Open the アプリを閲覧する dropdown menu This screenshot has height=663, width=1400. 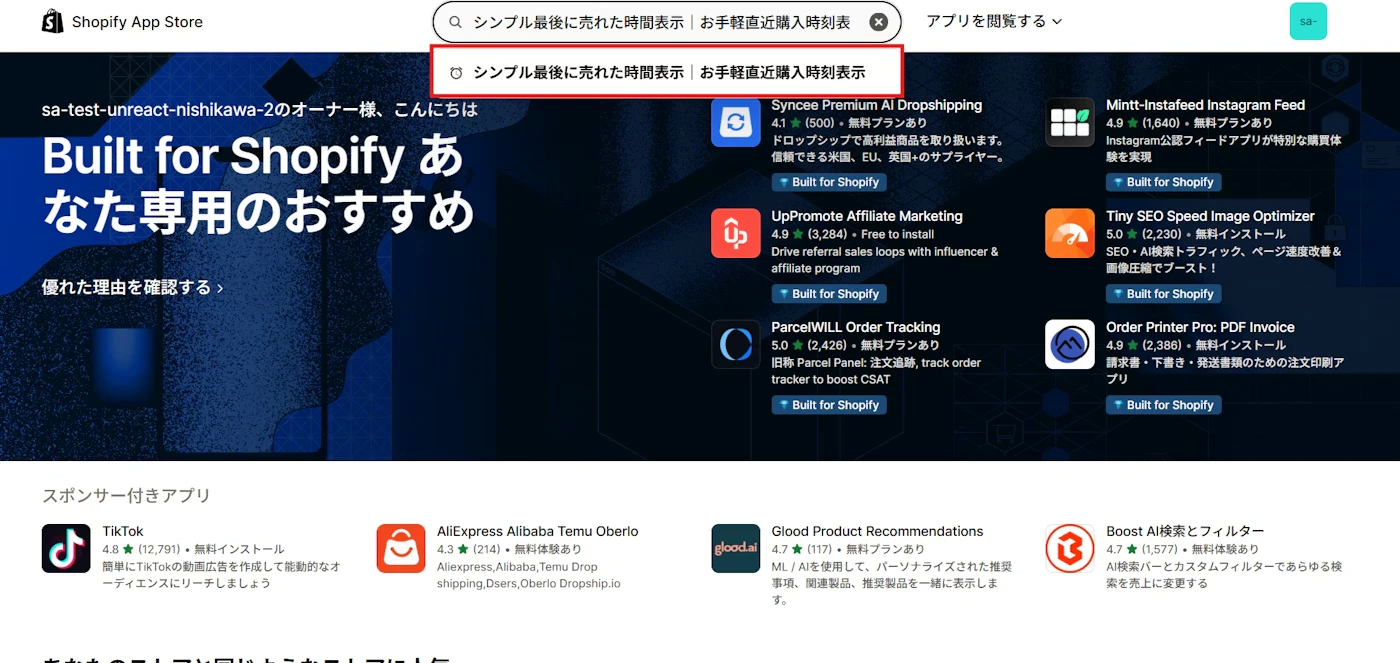[992, 19]
